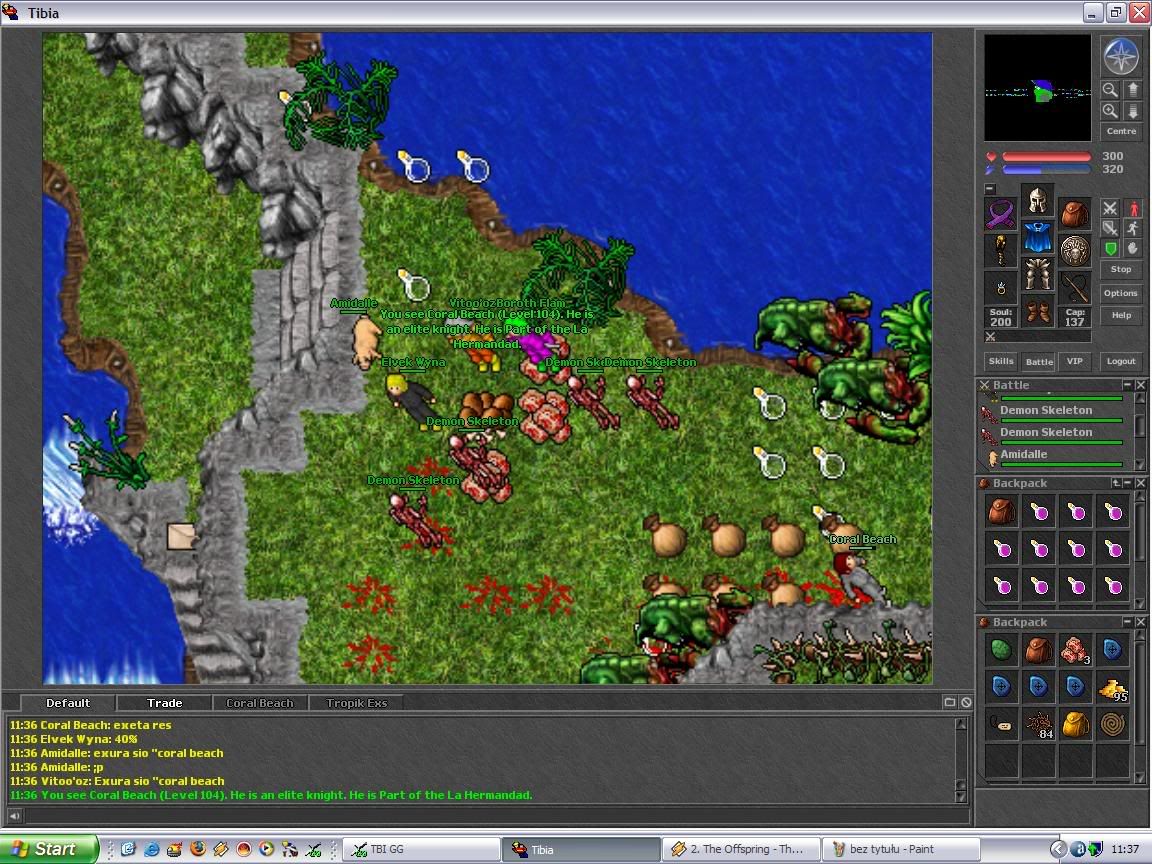
Task: Zoom out the minimap
Action: point(1110,90)
